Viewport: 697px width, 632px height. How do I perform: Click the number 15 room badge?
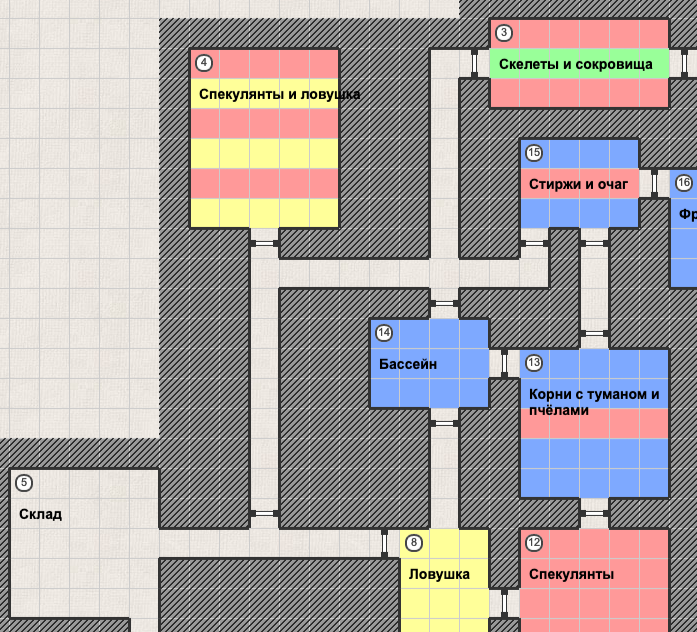534,153
